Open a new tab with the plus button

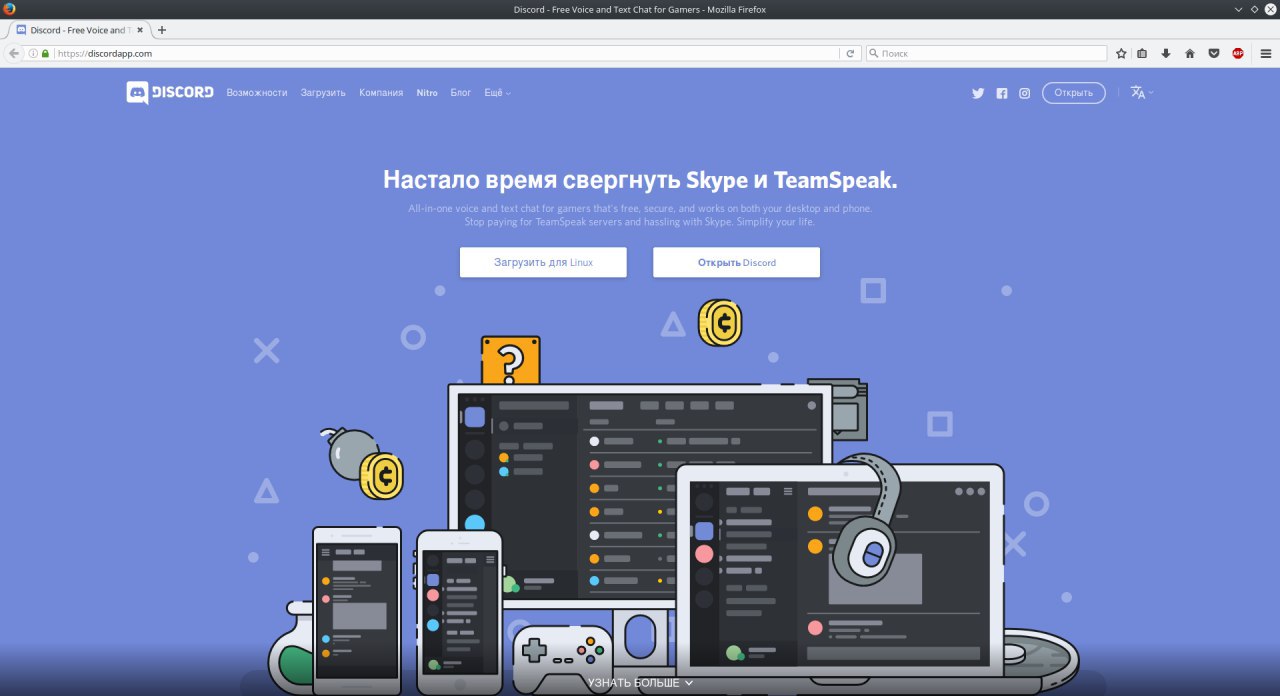tap(162, 30)
